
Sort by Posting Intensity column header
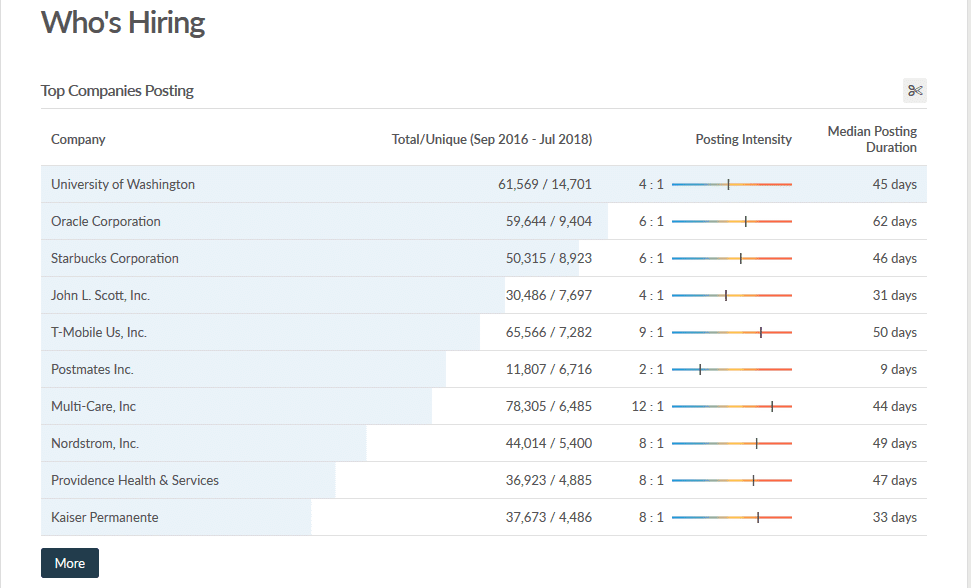coord(743,139)
